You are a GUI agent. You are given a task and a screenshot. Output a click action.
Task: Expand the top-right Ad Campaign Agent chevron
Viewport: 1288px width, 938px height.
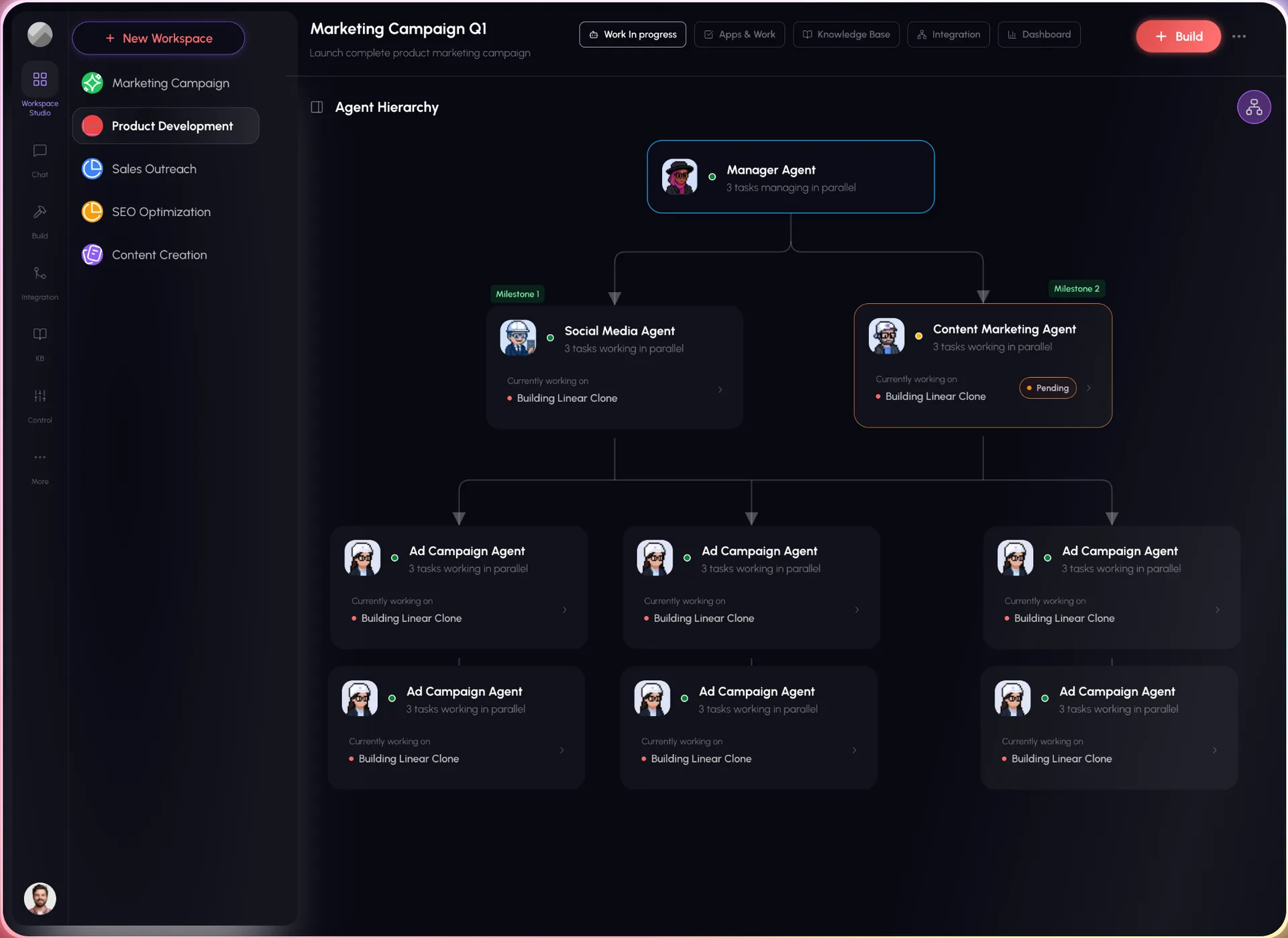1217,609
